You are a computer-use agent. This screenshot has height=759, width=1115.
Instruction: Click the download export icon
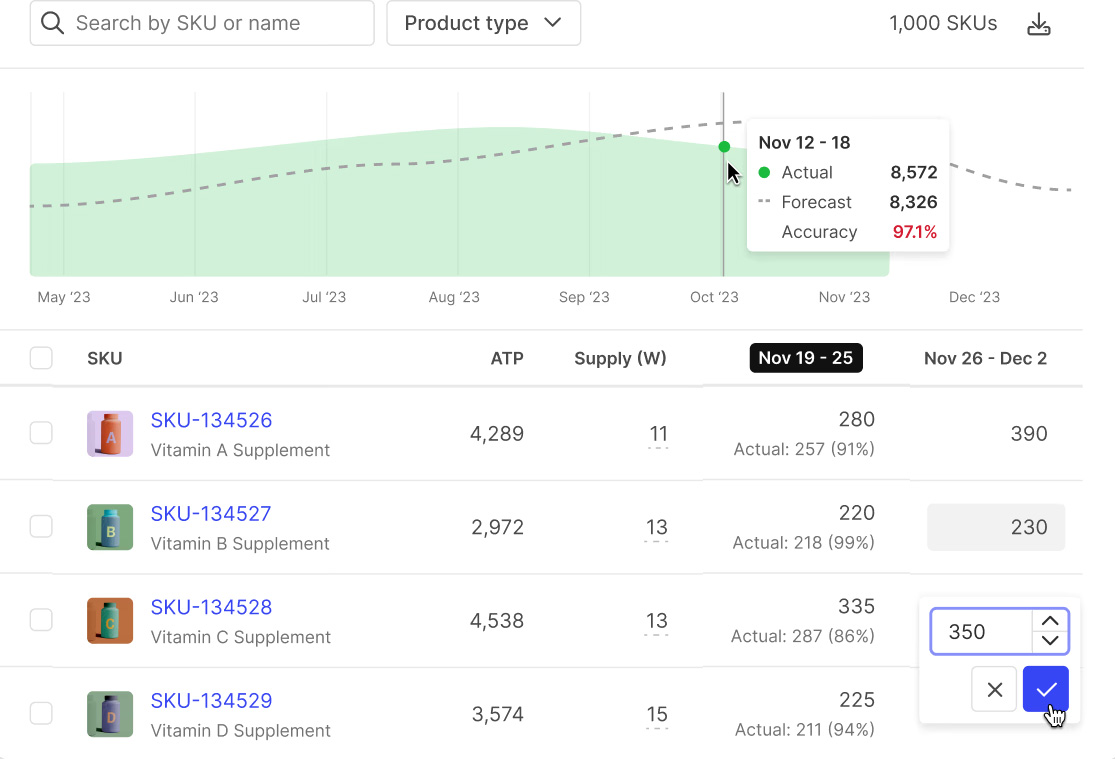pos(1038,23)
